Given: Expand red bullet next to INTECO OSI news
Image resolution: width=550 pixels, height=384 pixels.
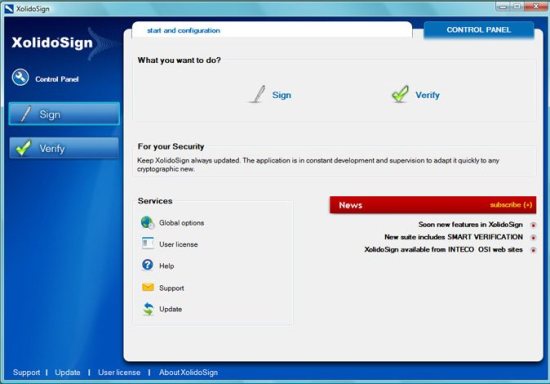Looking at the screenshot, I should point(533,250).
